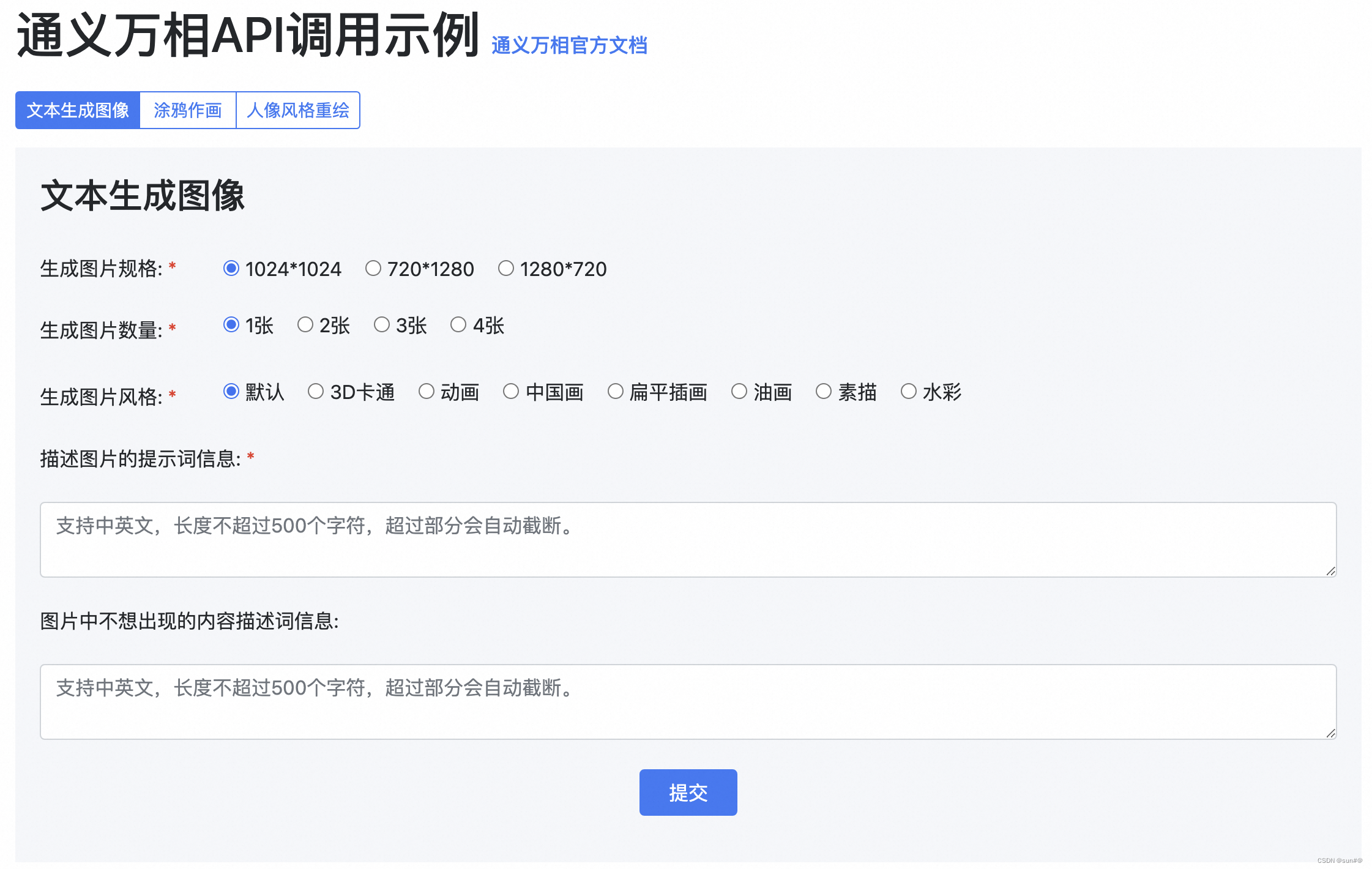Select the 1280*720 image size option

click(506, 269)
